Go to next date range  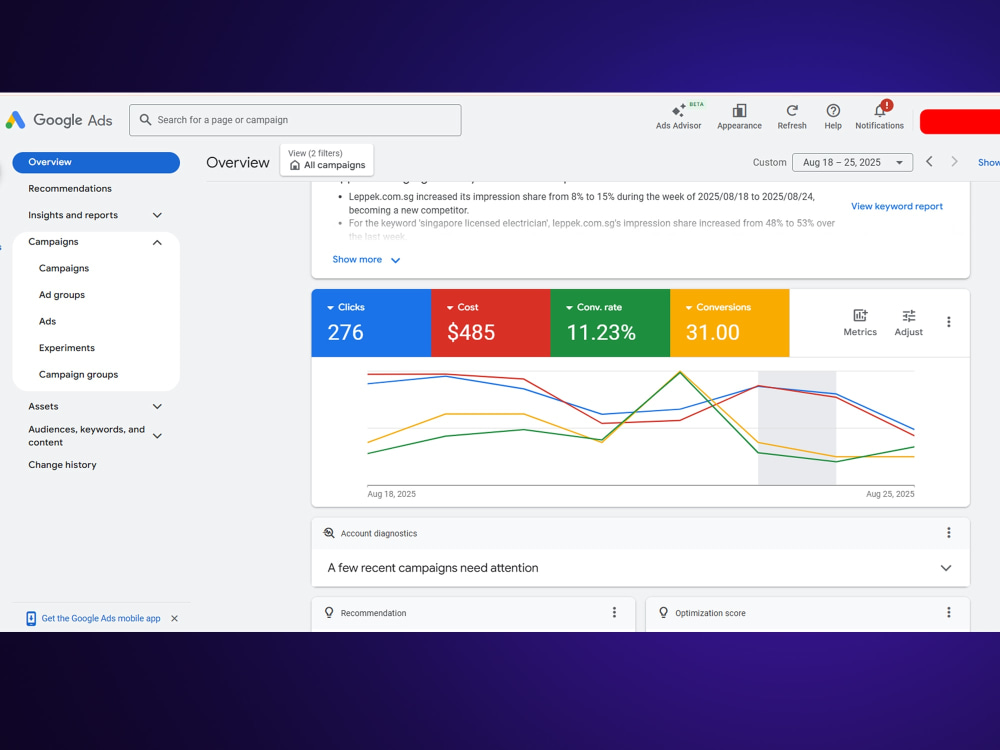point(954,162)
